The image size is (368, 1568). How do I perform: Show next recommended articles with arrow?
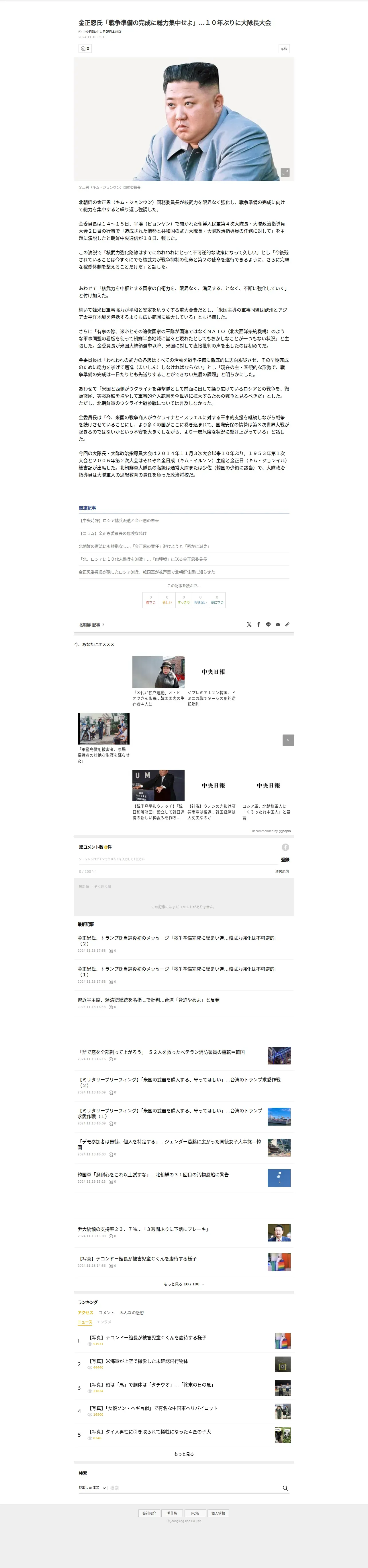click(288, 740)
